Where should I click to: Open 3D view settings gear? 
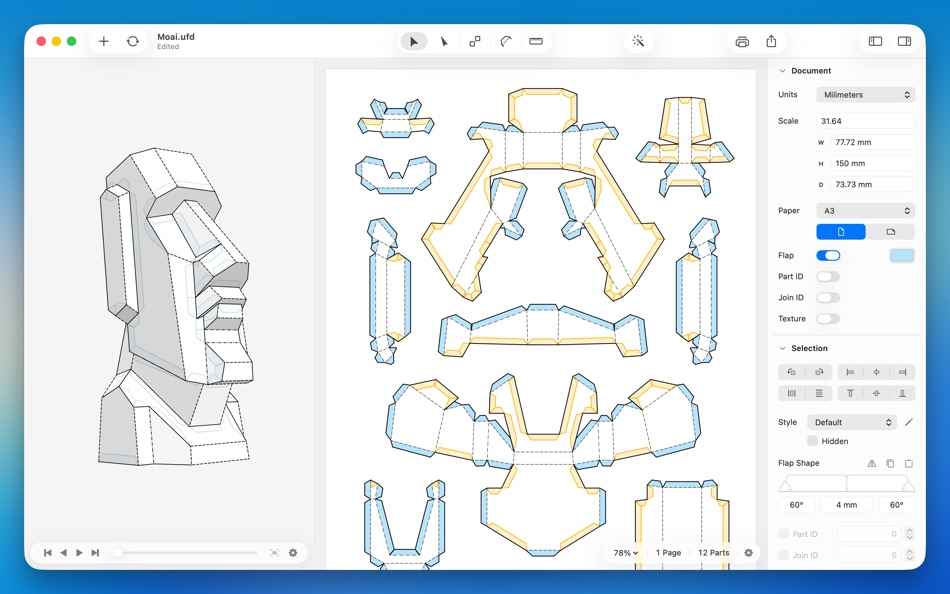click(293, 553)
